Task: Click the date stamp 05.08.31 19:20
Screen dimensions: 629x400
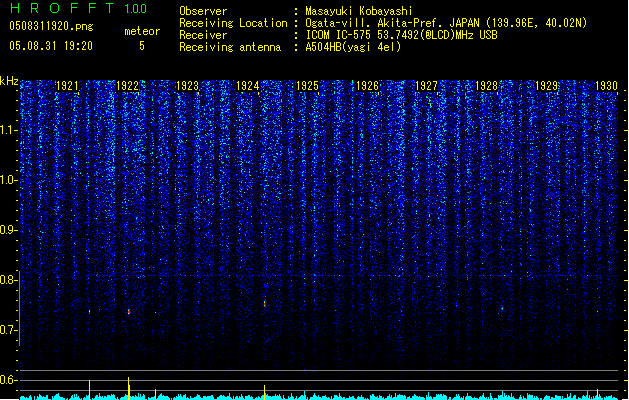Action: click(x=51, y=46)
